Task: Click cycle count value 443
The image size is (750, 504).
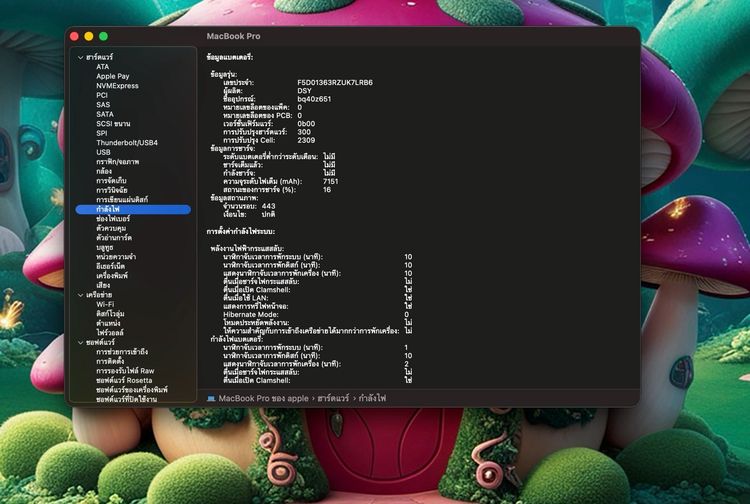Action: pyautogui.click(x=269, y=206)
